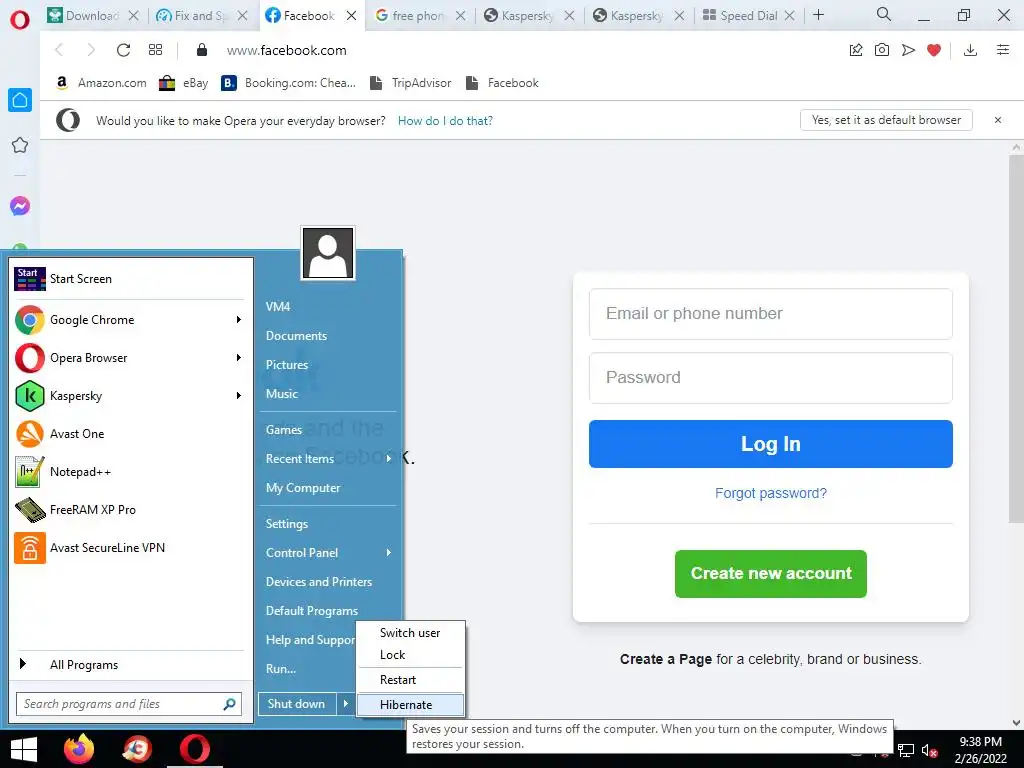Click How do I do that link
Screen dimensions: 1024x768
(x=445, y=121)
